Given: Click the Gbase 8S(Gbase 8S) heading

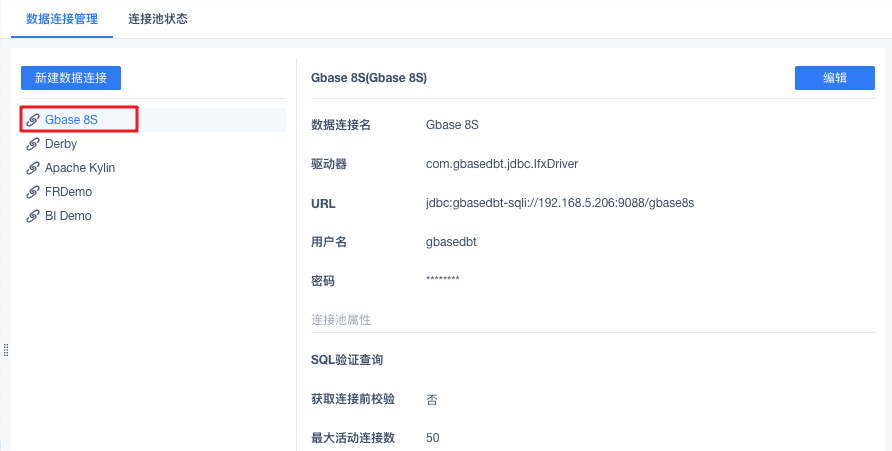Looking at the screenshot, I should (369, 78).
